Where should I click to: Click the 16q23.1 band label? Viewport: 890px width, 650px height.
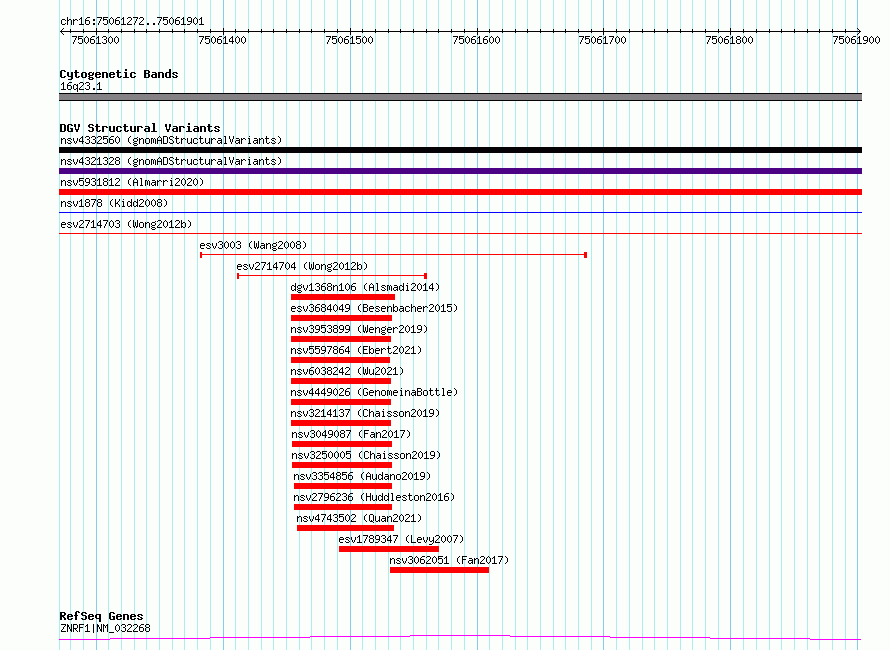[81, 86]
